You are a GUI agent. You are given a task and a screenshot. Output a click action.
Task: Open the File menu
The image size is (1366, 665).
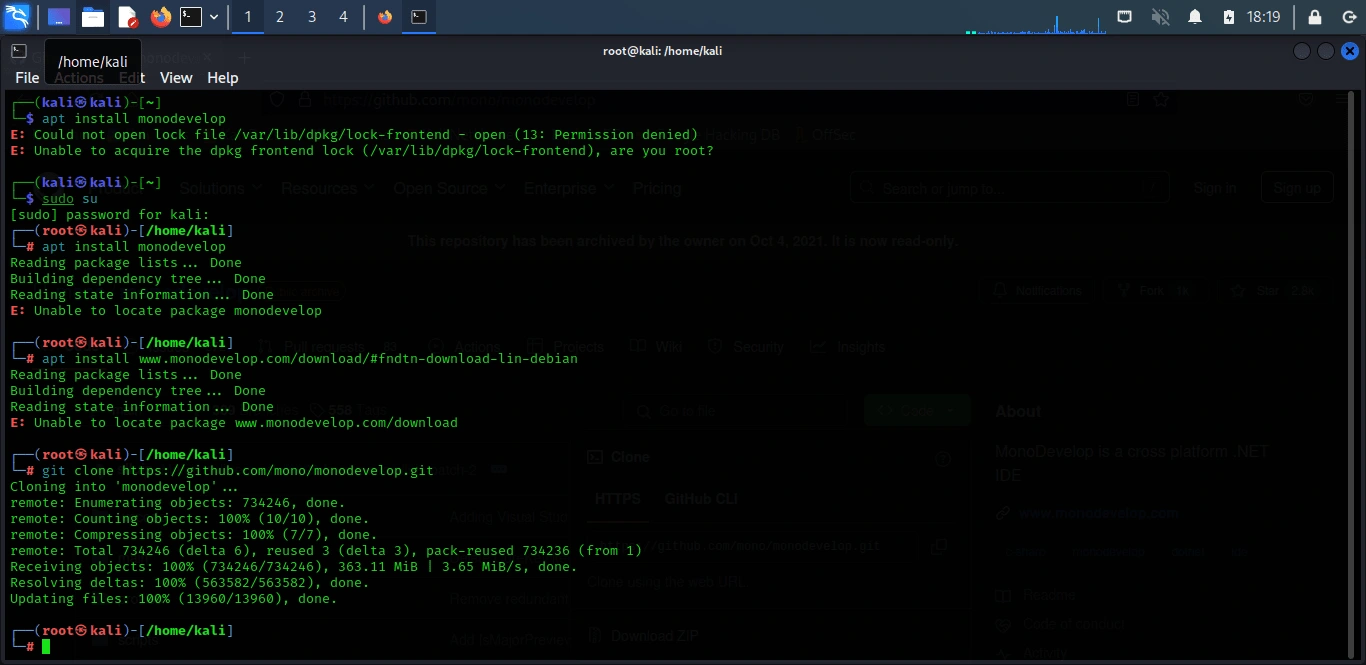click(27, 78)
